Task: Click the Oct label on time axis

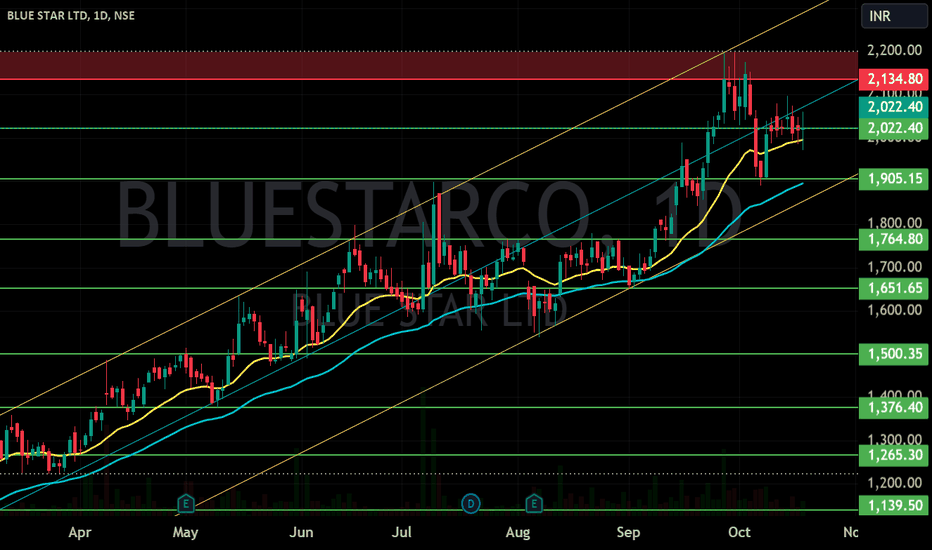Action: coord(739,532)
